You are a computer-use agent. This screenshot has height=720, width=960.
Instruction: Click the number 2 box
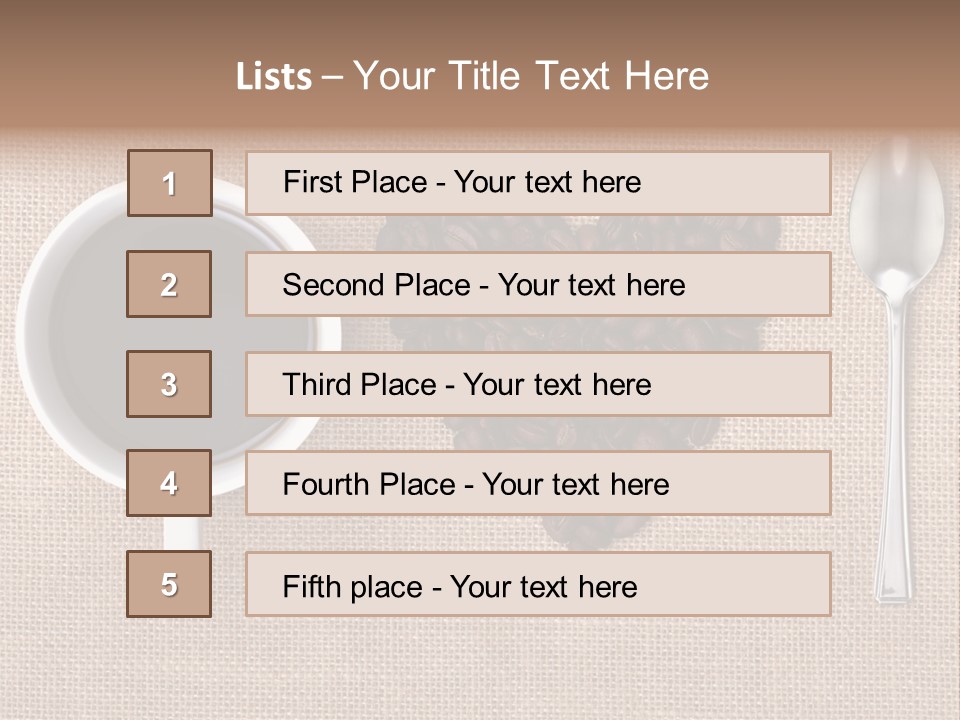coord(169,284)
